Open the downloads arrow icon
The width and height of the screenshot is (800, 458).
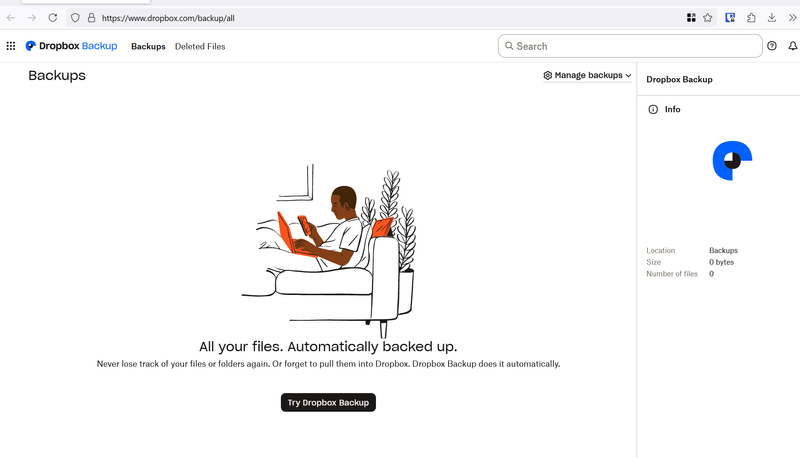point(772,18)
